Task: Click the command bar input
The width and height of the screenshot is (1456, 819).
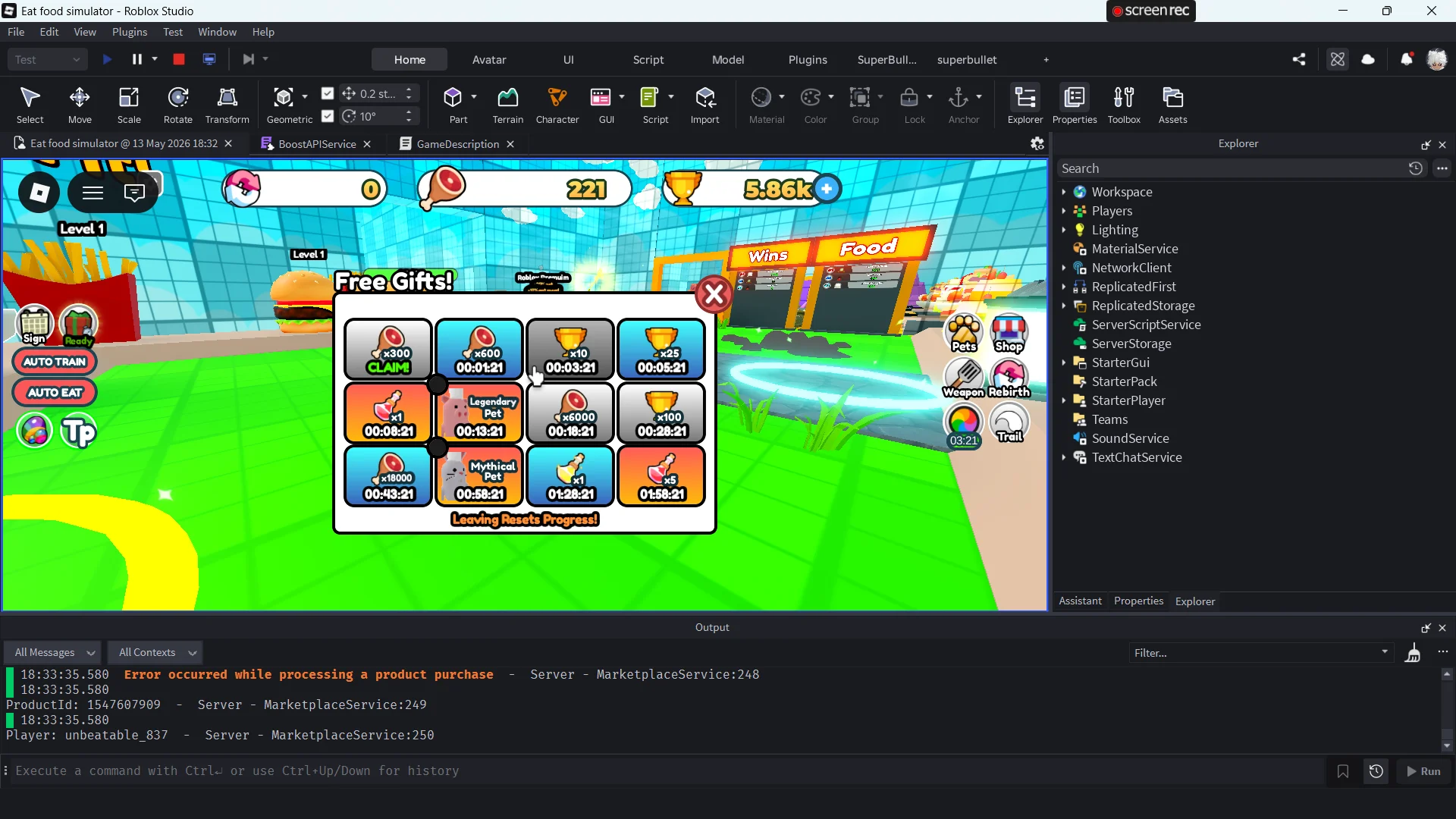Action: point(667,771)
